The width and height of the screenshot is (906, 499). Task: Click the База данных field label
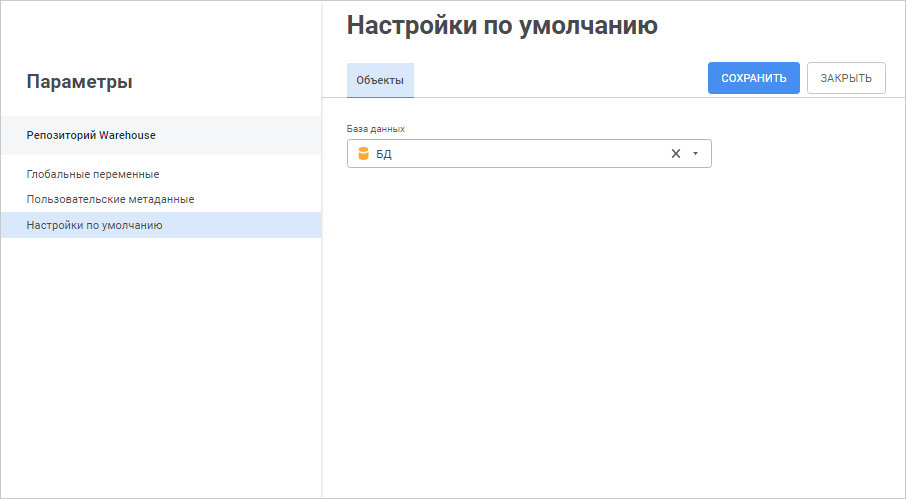click(375, 129)
